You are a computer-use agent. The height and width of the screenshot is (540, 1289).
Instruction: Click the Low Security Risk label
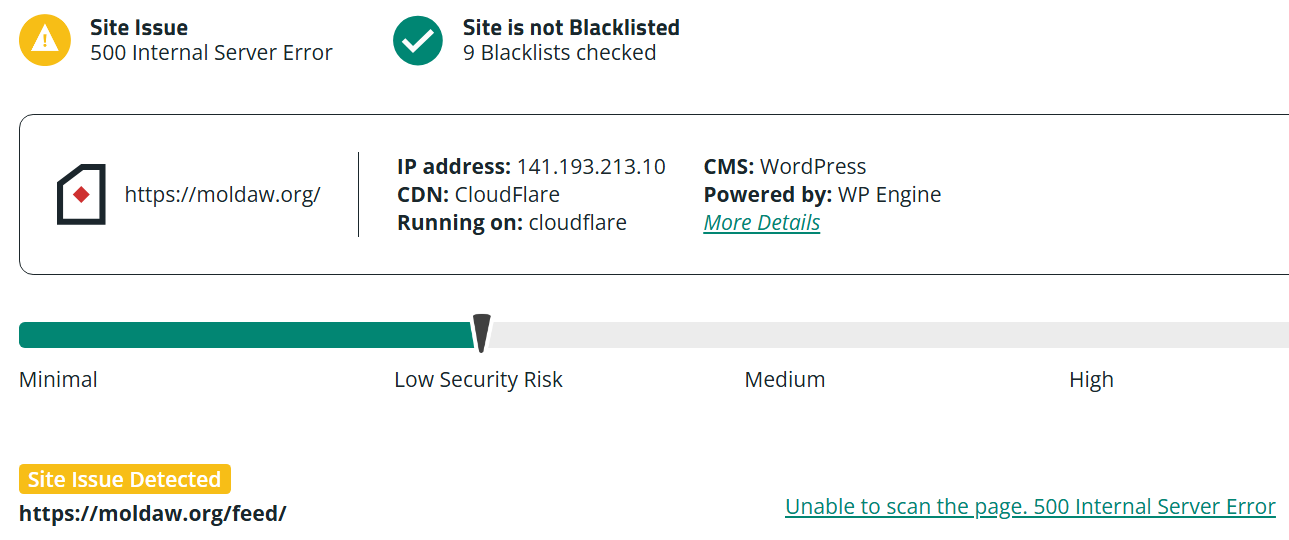tap(478, 380)
